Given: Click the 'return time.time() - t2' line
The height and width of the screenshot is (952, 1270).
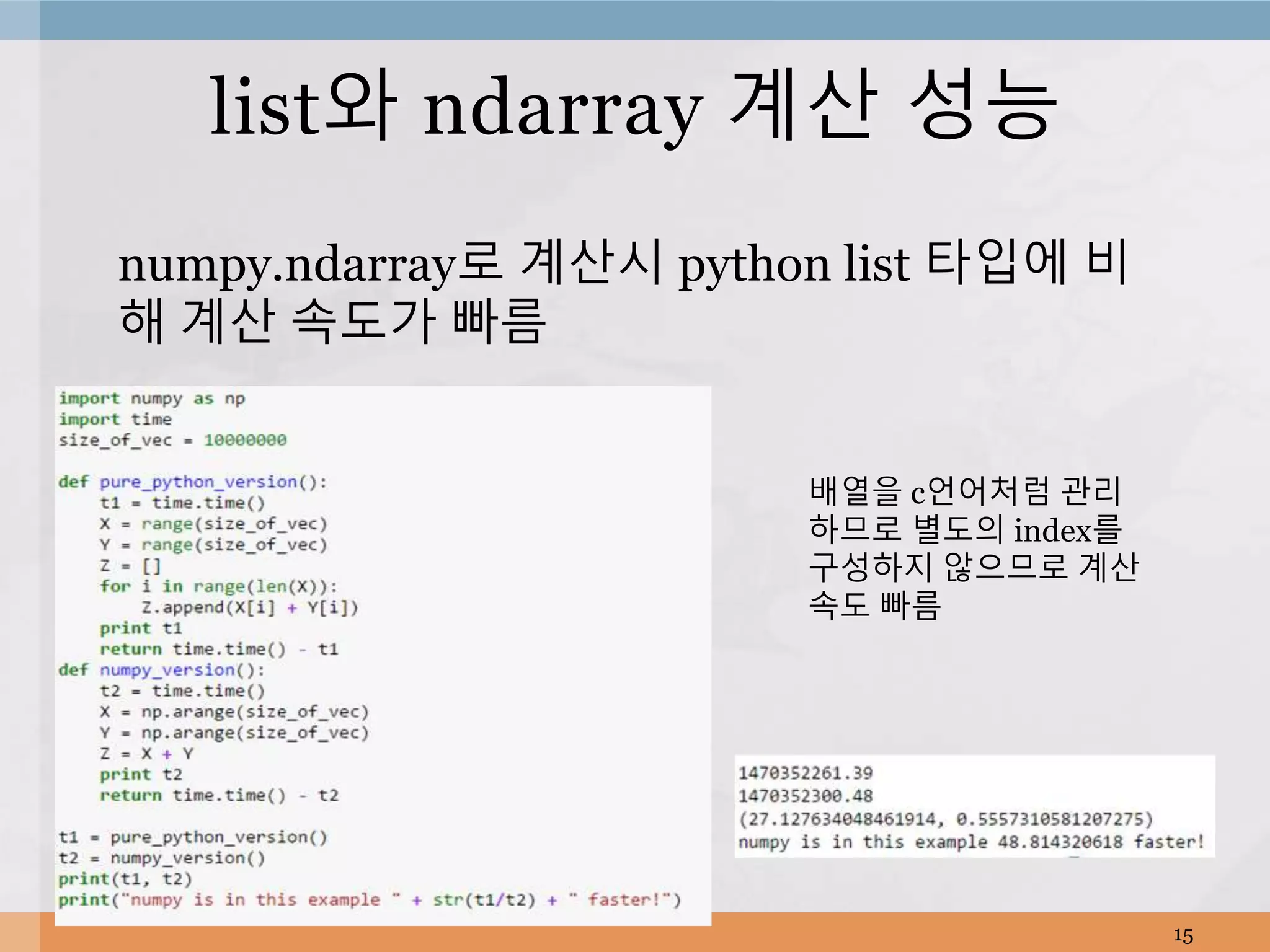Looking at the screenshot, I should point(219,795).
